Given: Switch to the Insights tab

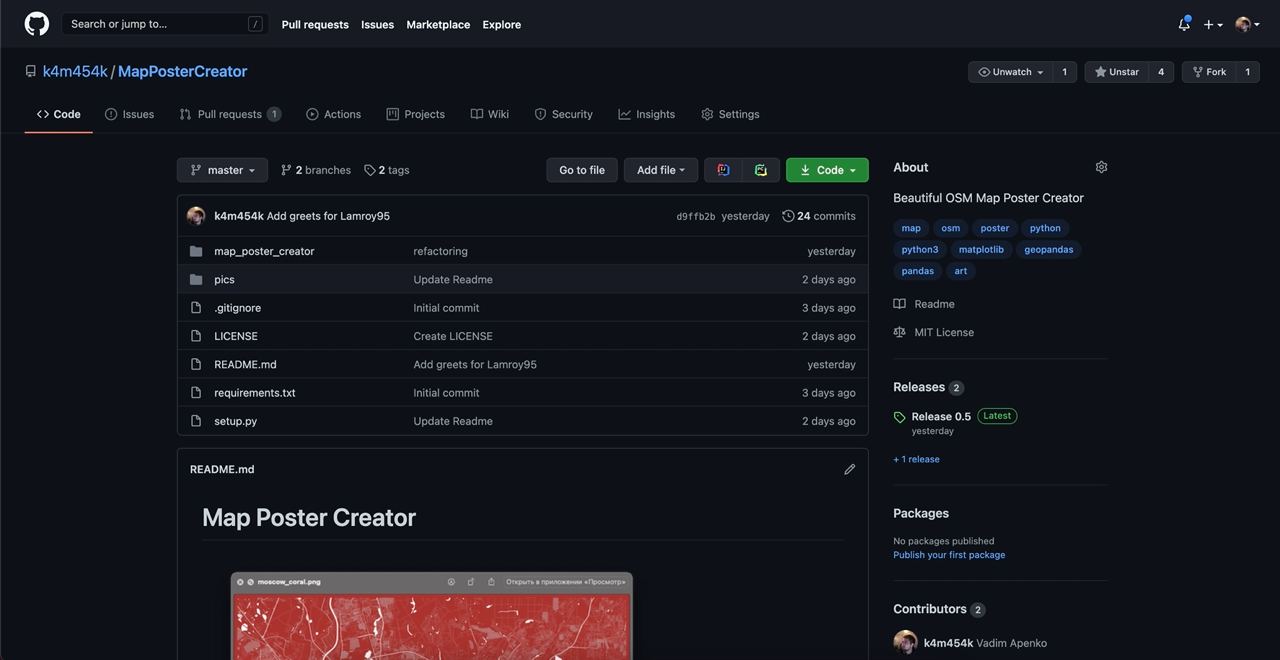Looking at the screenshot, I should 646,114.
